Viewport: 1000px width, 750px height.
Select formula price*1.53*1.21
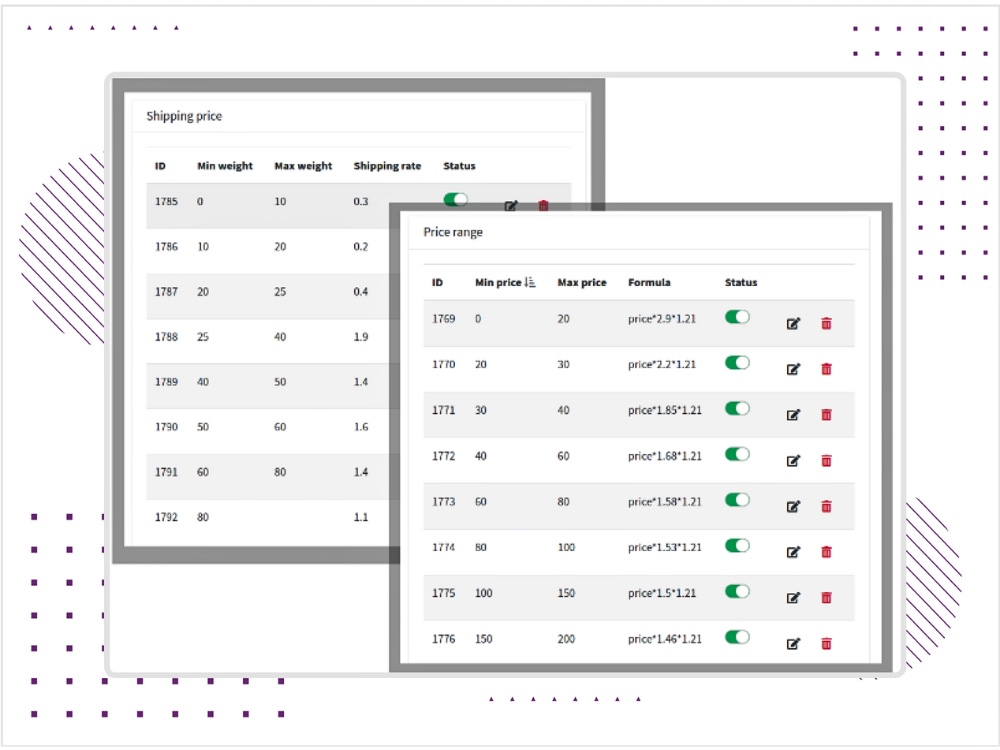point(665,548)
